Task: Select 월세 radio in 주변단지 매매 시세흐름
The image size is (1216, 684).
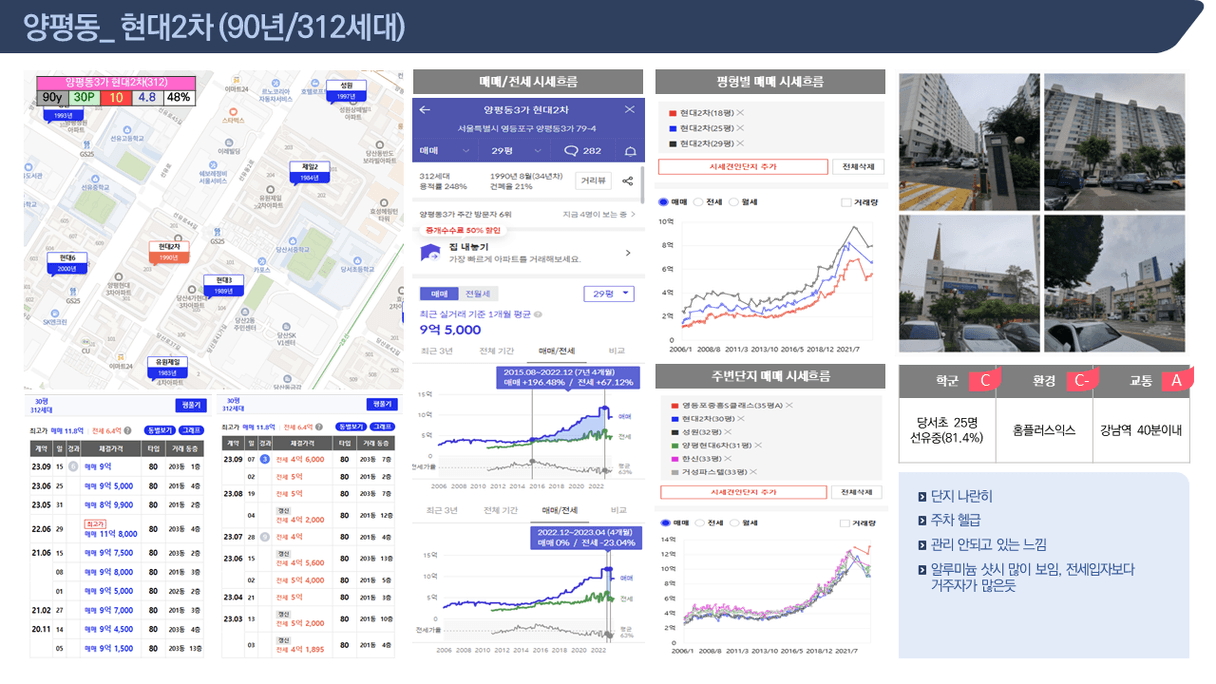Action: click(733, 522)
